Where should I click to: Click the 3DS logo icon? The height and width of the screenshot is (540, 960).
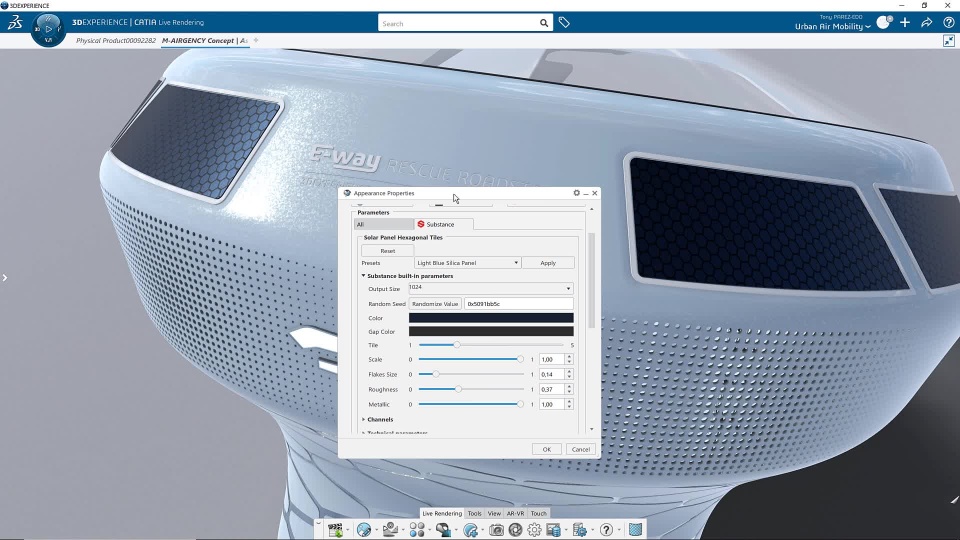[x=15, y=23]
